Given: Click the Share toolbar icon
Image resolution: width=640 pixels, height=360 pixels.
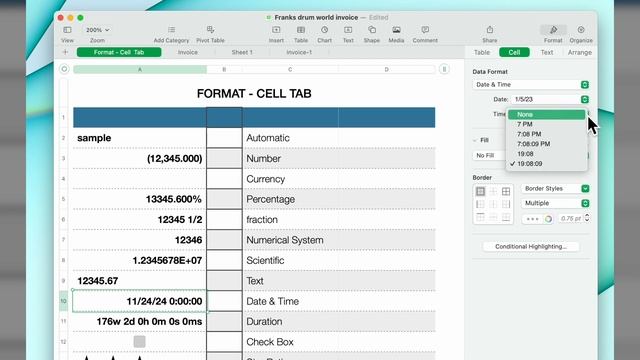Looking at the screenshot, I should (x=489, y=30).
